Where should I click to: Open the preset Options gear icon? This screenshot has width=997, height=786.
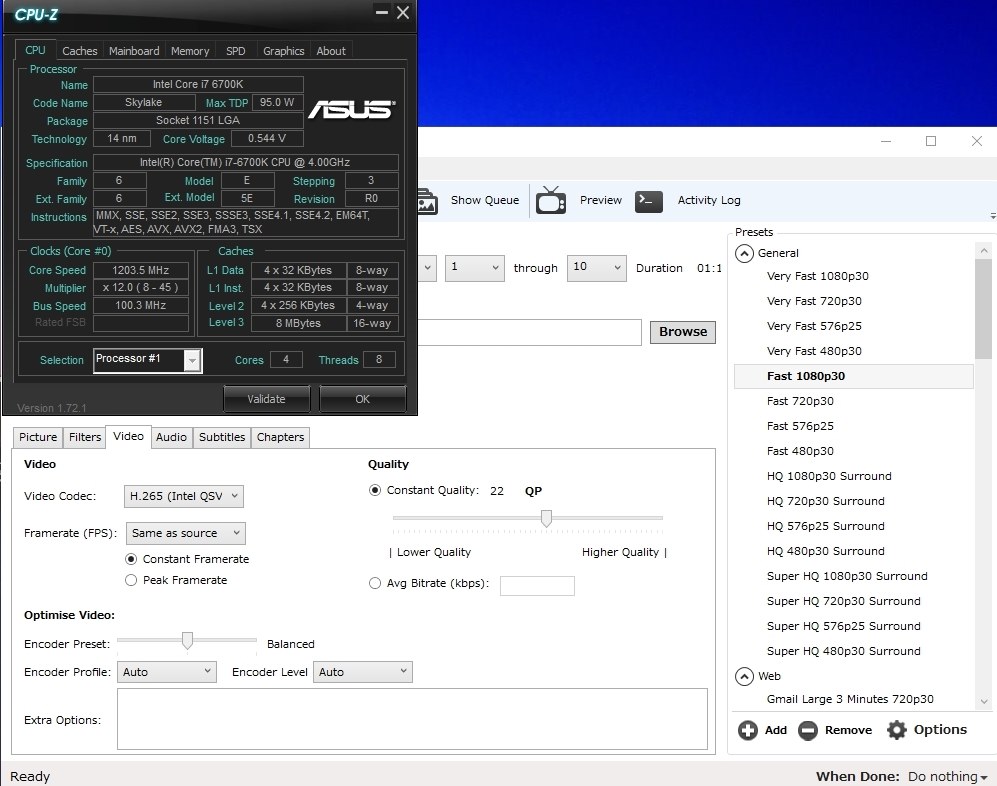pyautogui.click(x=897, y=730)
